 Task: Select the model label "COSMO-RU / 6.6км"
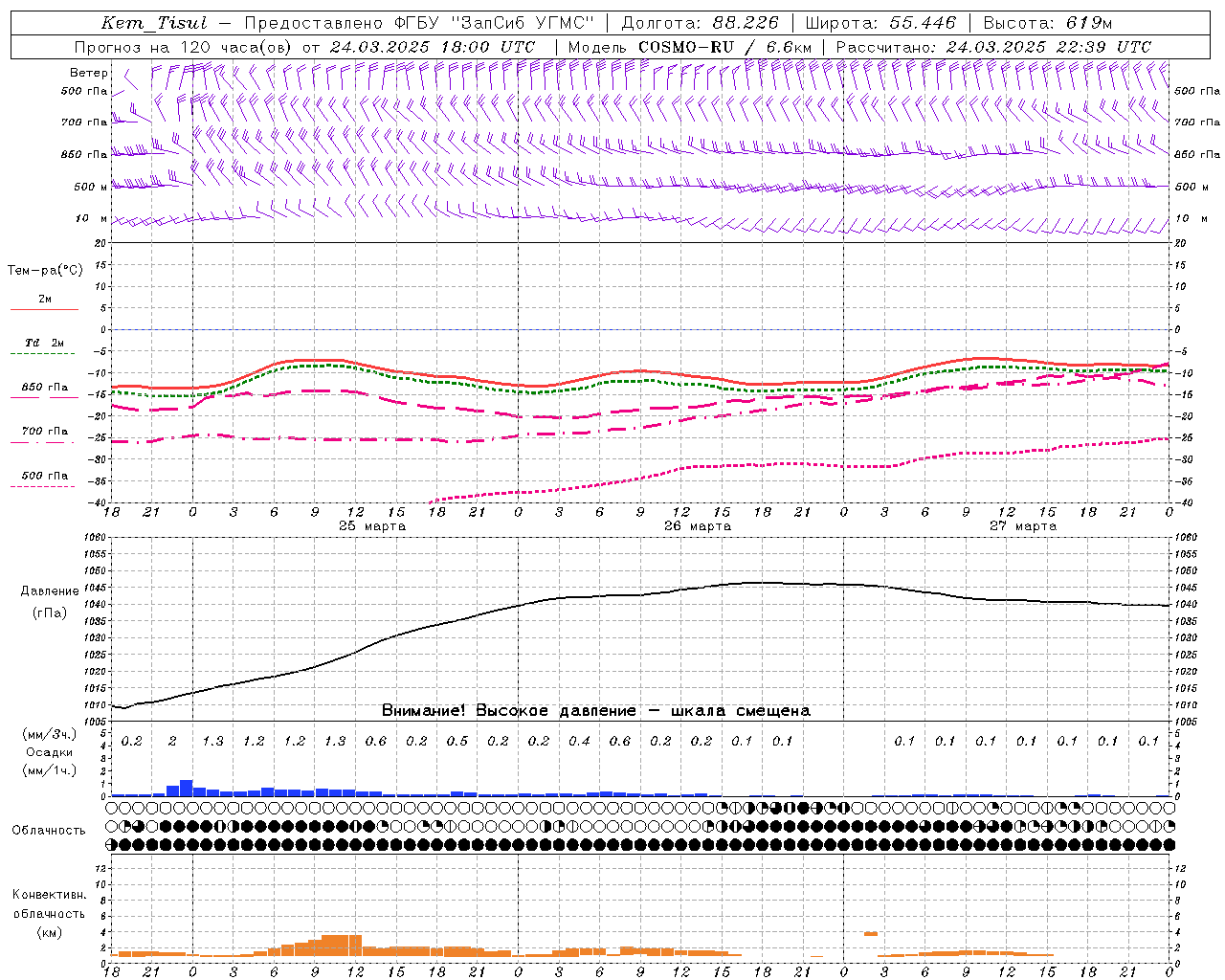pos(725,47)
